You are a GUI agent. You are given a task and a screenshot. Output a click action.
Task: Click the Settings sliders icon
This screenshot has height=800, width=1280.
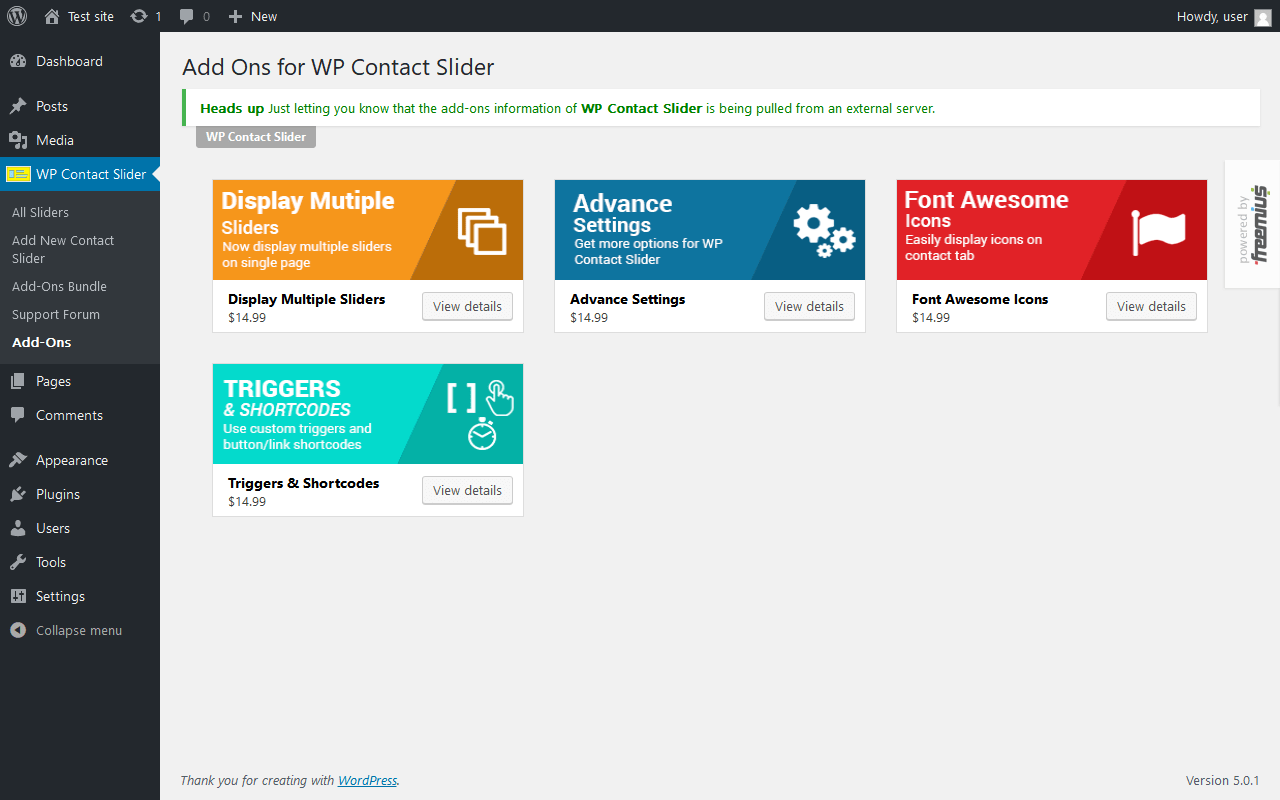[x=18, y=596]
